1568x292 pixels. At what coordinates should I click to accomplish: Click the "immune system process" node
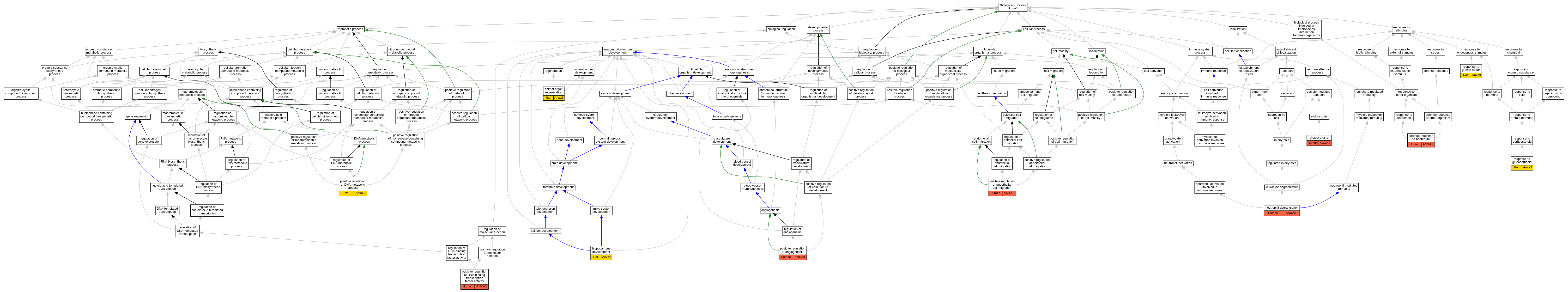(x=1200, y=51)
